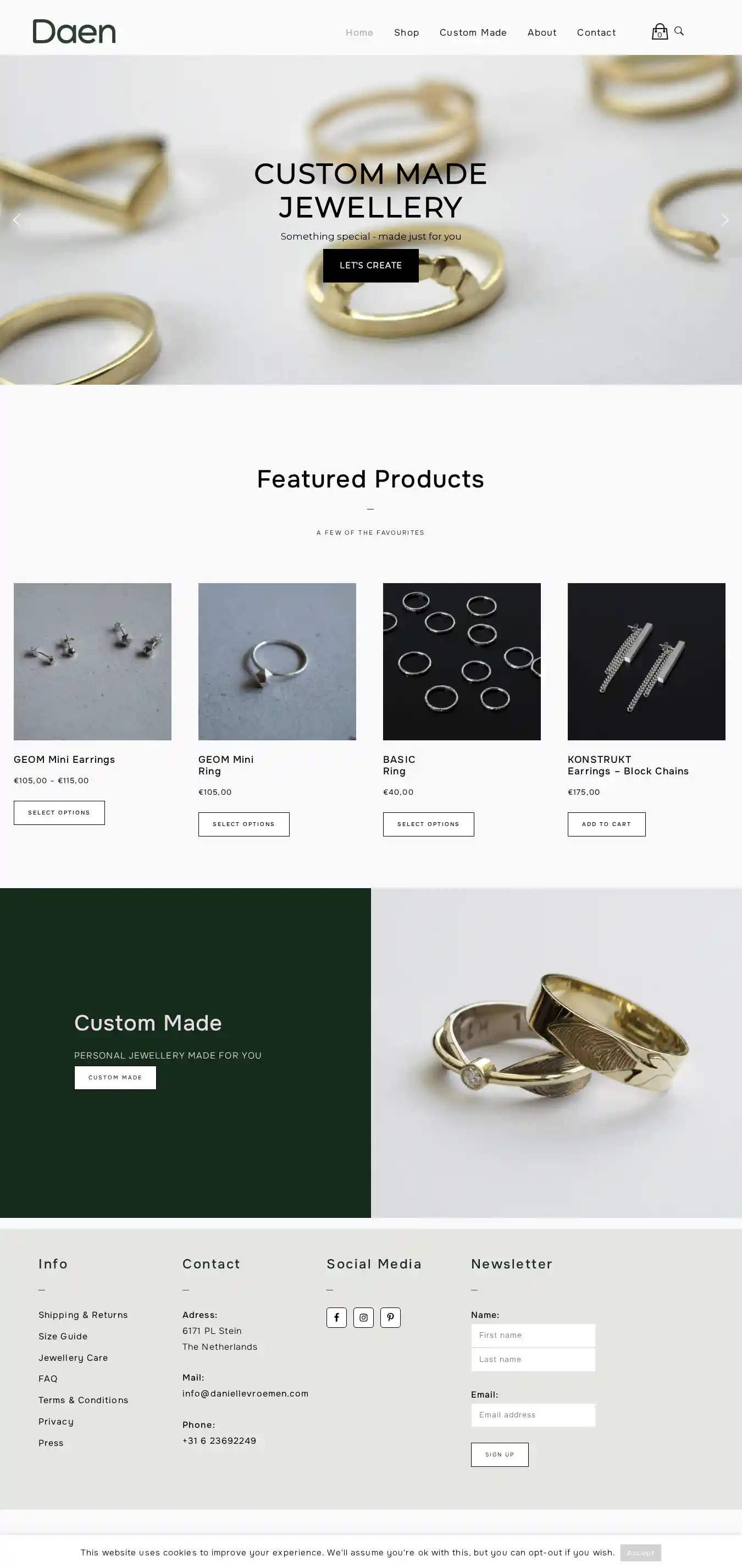This screenshot has width=742, height=1568.
Task: Open the Jewellery Care footer link
Action: coord(73,1358)
